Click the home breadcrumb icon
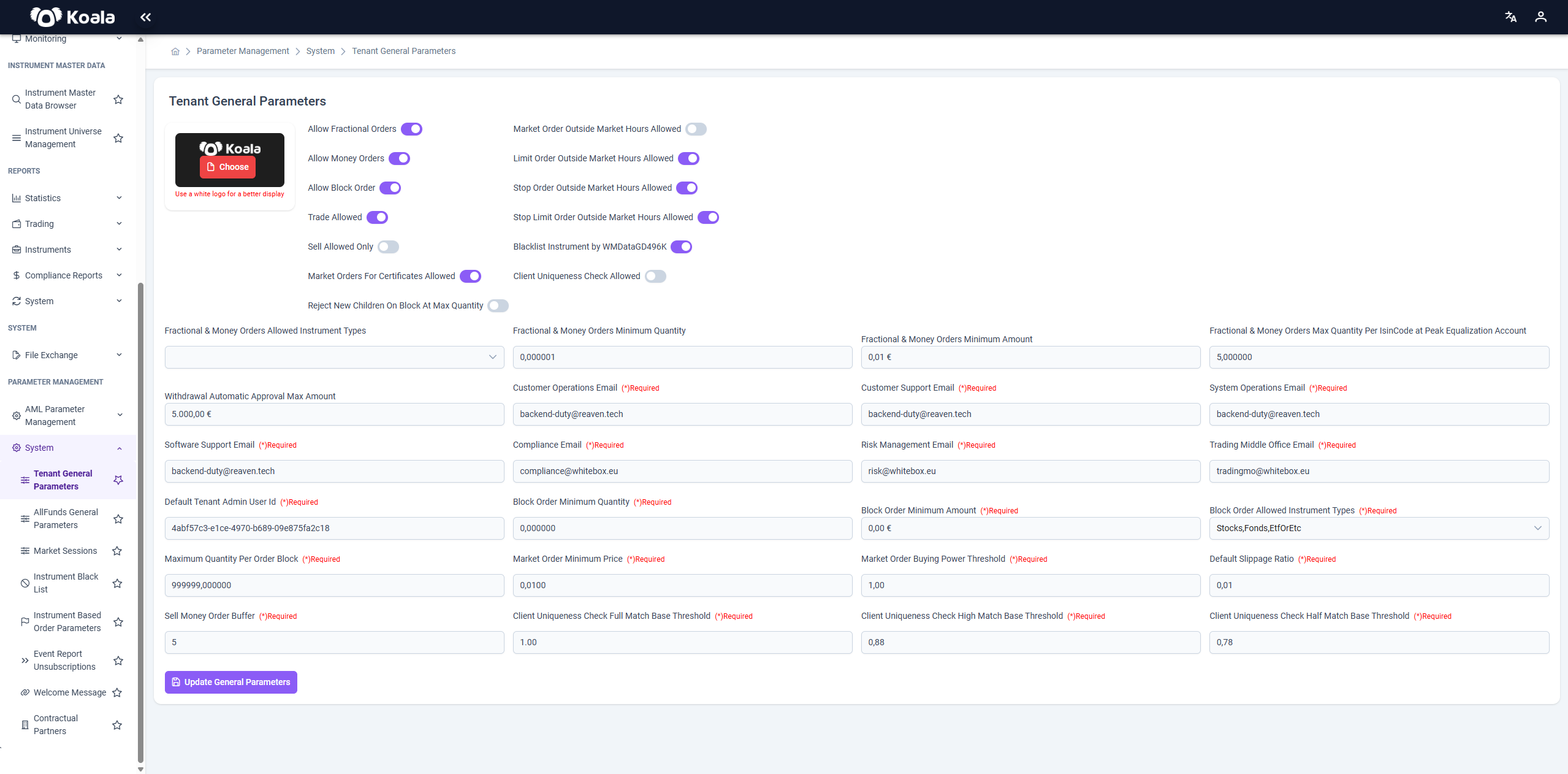1568x774 pixels. pyautogui.click(x=175, y=52)
